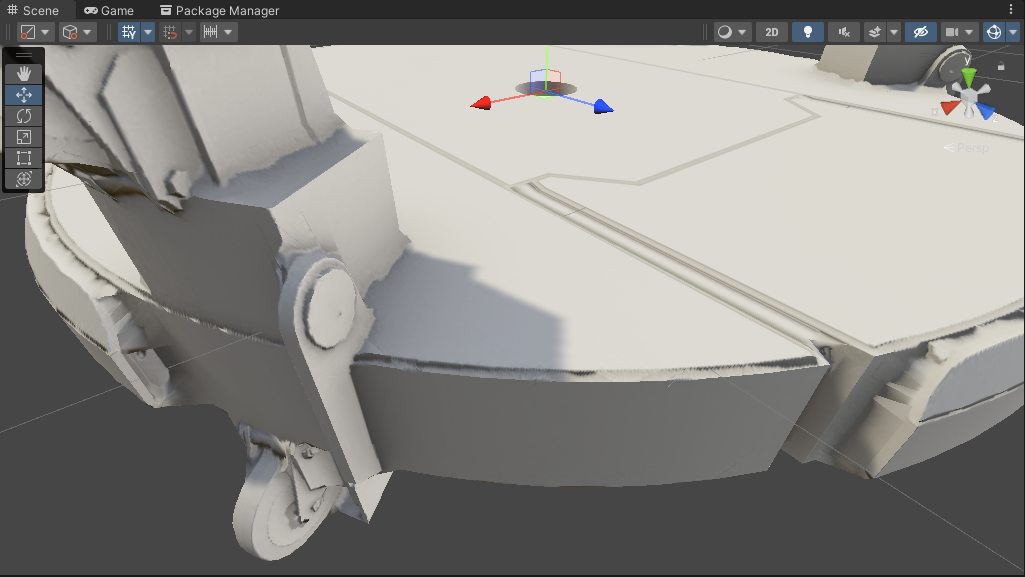Select the Rect Transform tool
Screen dimensions: 1025x577
pos(23,157)
